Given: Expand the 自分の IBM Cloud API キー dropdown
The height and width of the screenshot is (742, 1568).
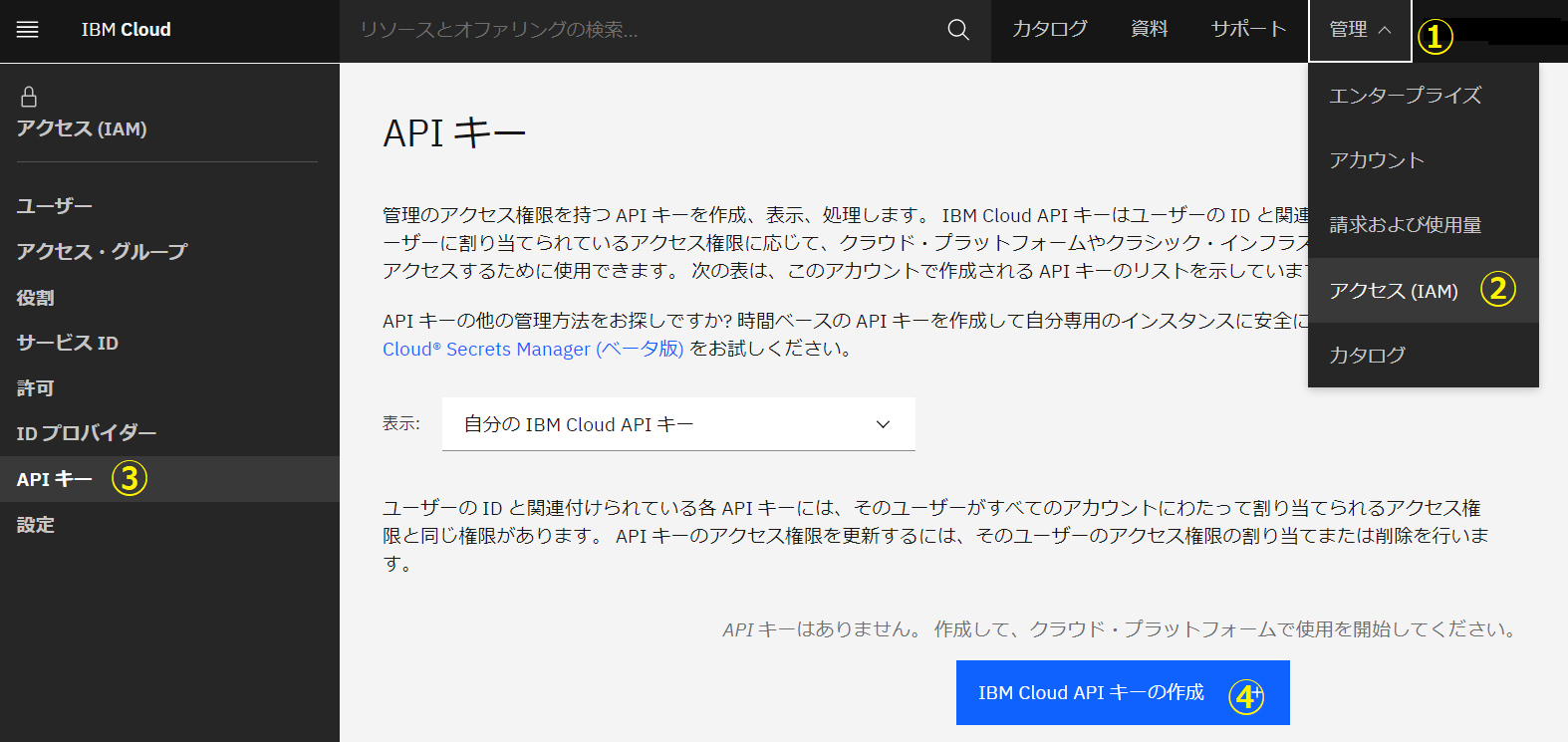Looking at the screenshot, I should [x=678, y=424].
